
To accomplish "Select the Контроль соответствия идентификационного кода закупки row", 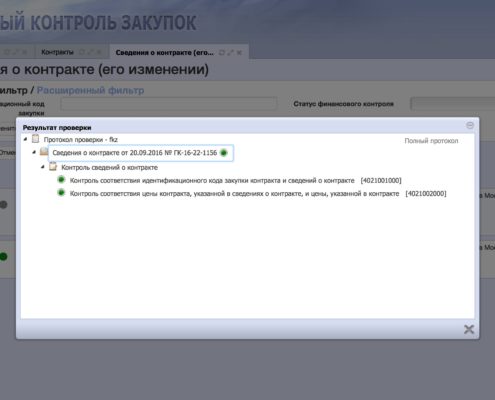I will pyautogui.click(x=235, y=180).
